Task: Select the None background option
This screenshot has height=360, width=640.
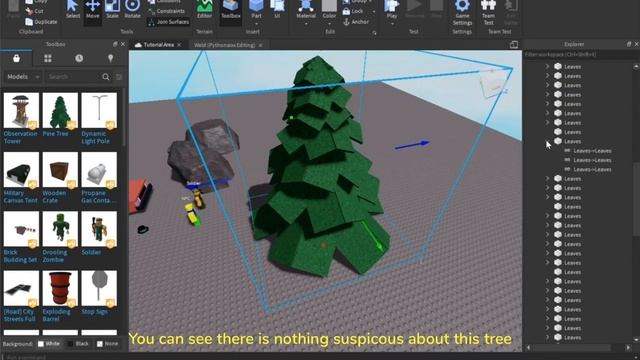Action: (x=108, y=344)
